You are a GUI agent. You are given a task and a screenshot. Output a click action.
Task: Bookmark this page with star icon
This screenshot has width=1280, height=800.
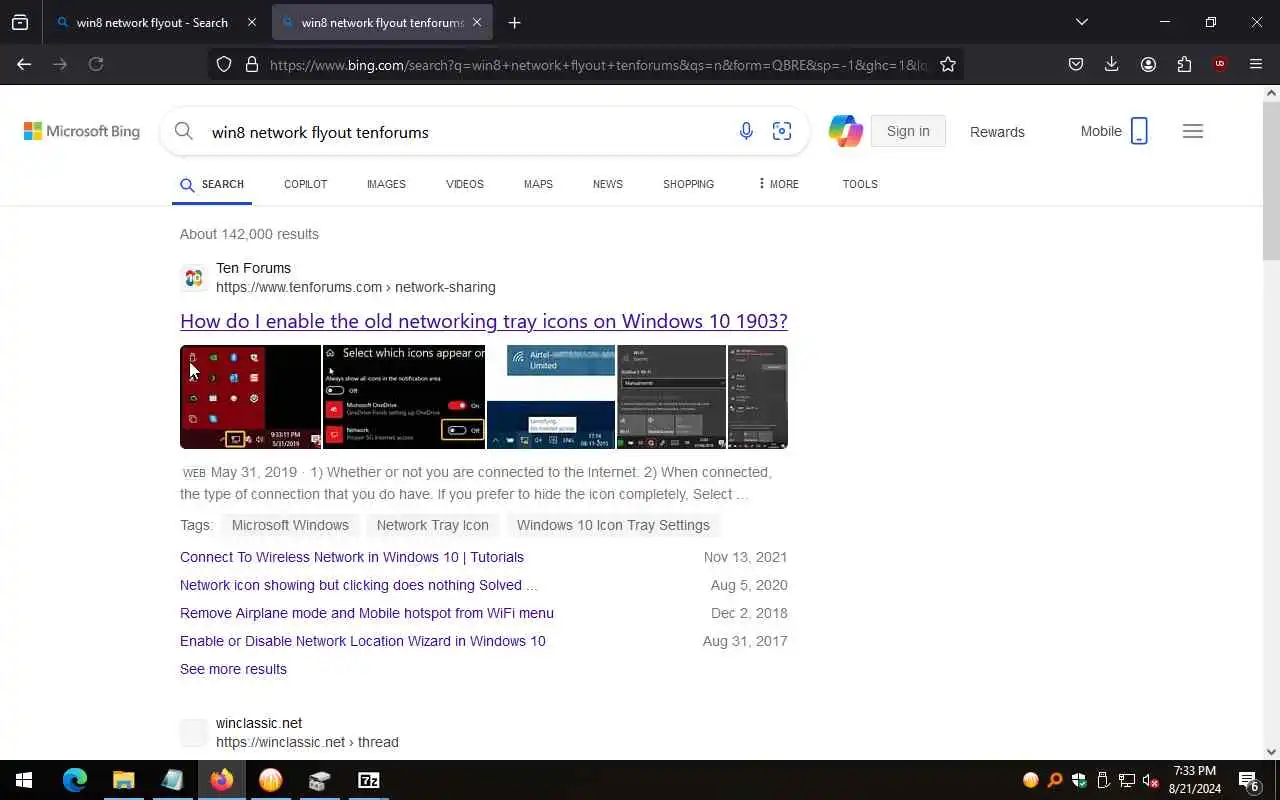948,64
